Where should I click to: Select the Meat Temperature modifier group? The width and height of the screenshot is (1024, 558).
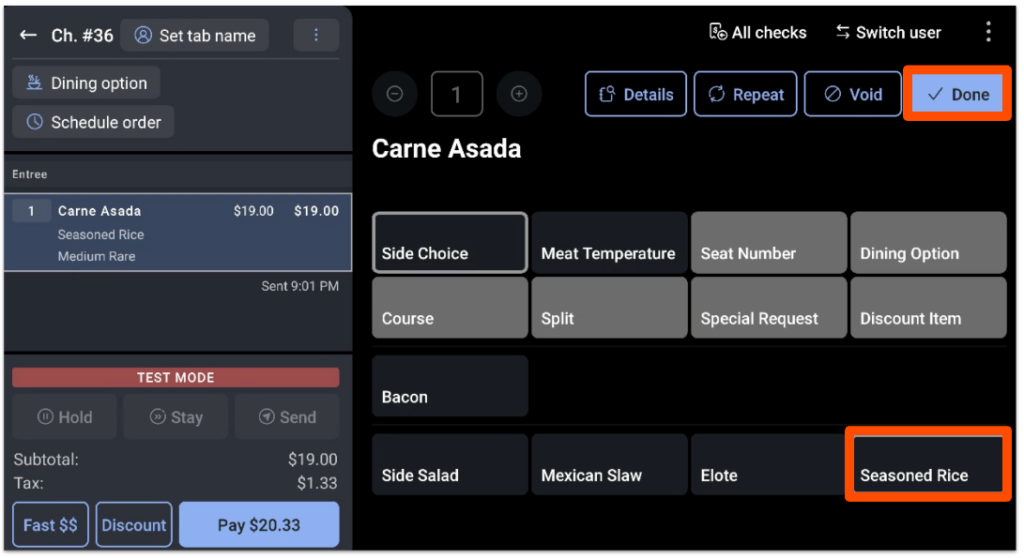pyautogui.click(x=609, y=242)
